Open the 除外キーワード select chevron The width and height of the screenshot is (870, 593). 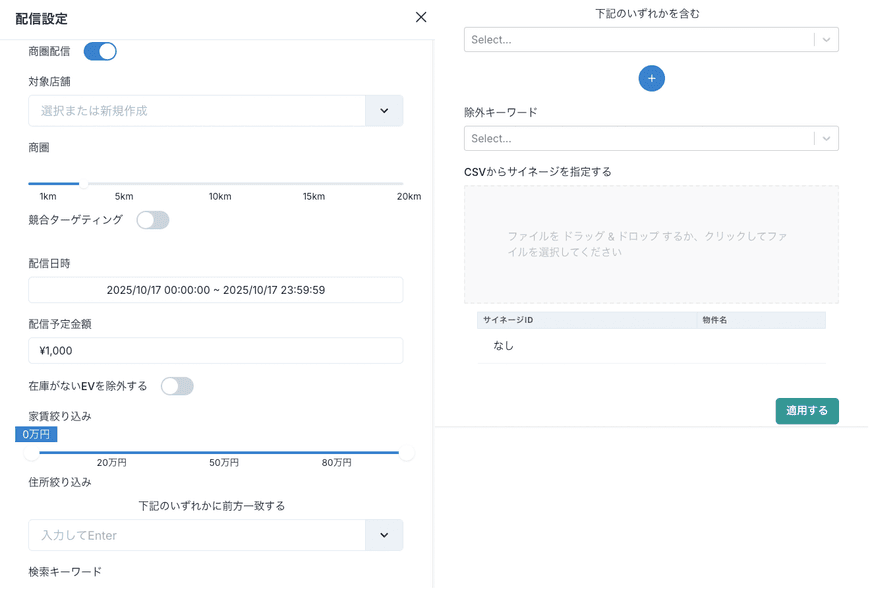point(826,139)
